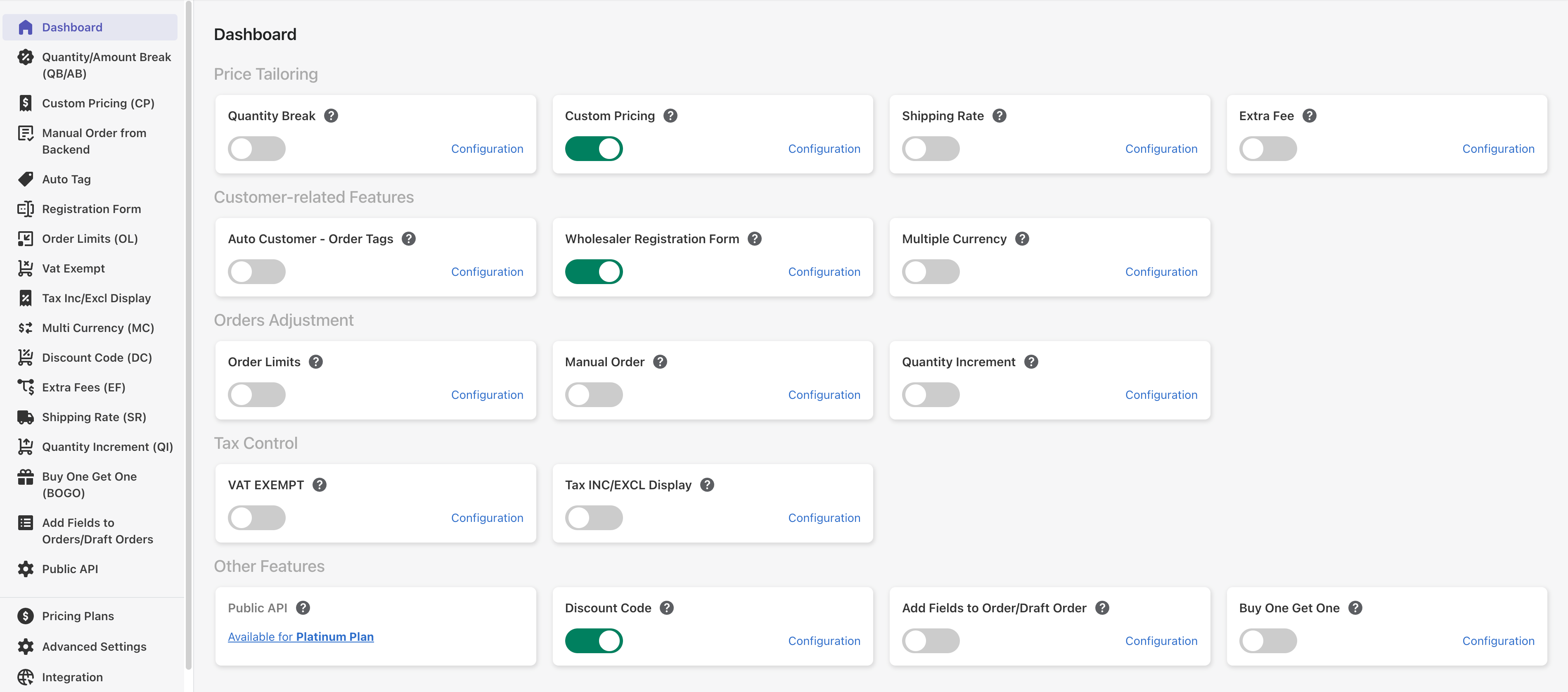Click the Dashboard home icon in sidebar
This screenshot has height=692, width=1568.
(x=26, y=27)
